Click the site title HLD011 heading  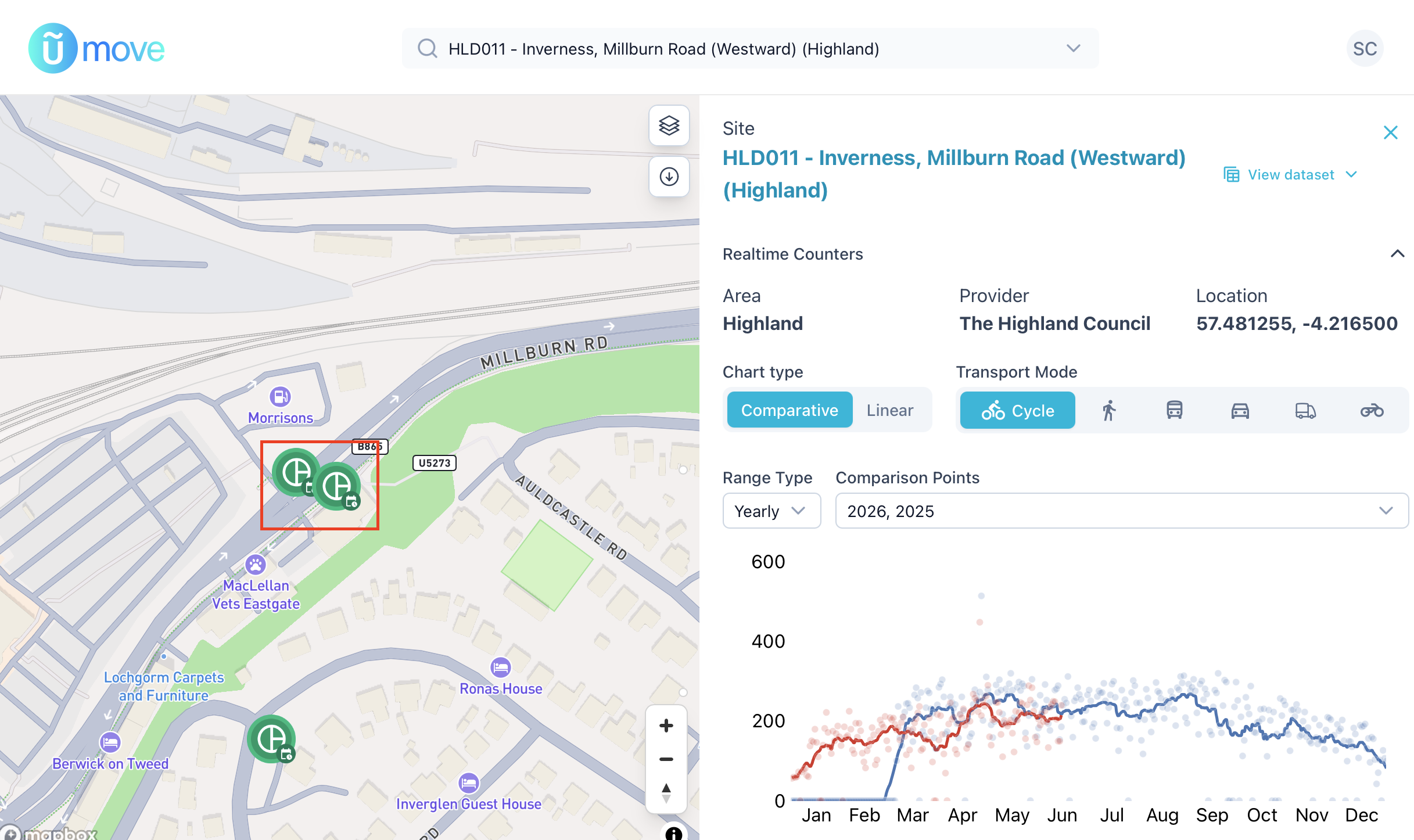pyautogui.click(x=953, y=174)
